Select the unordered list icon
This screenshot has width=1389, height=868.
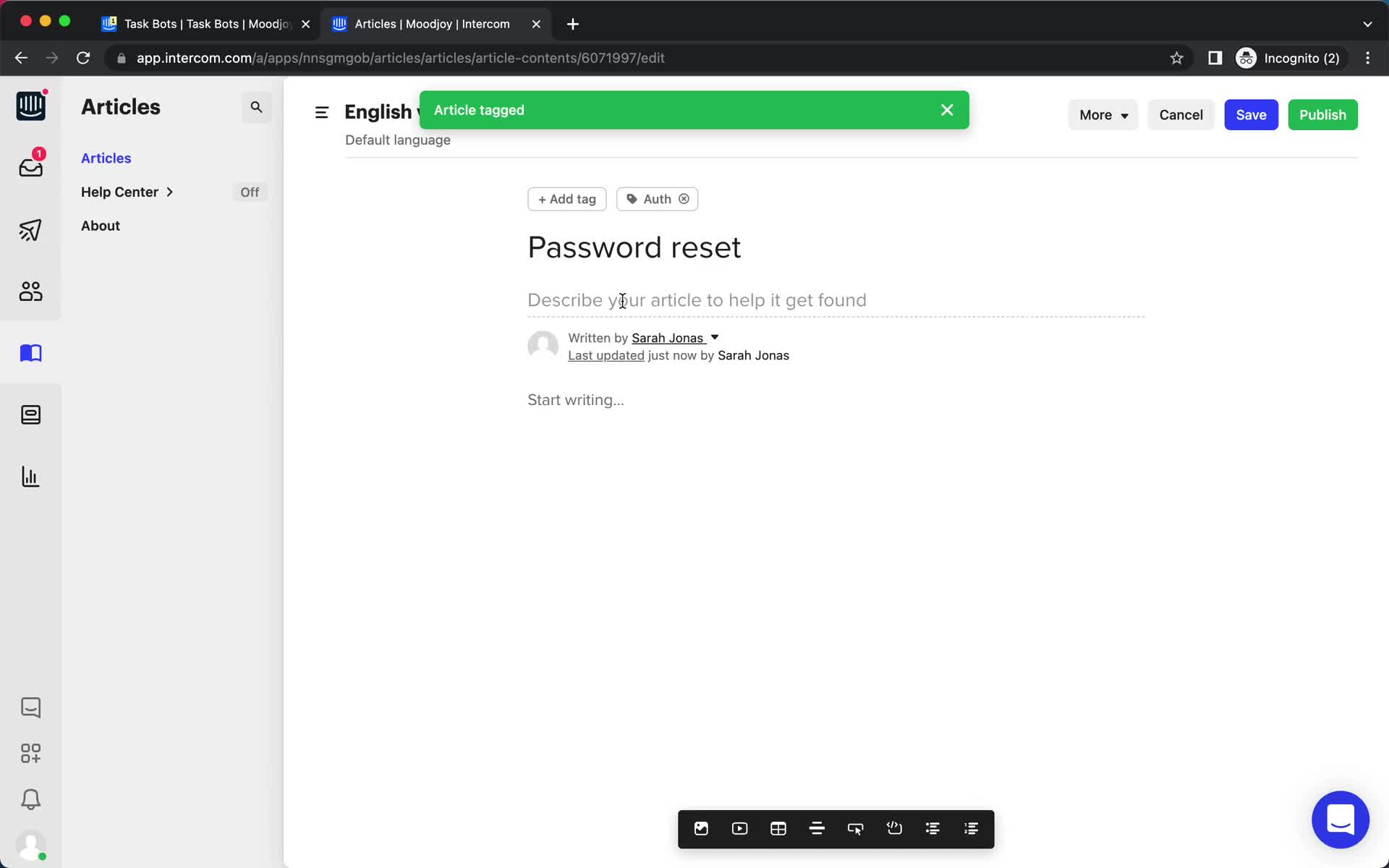pyautogui.click(x=932, y=828)
